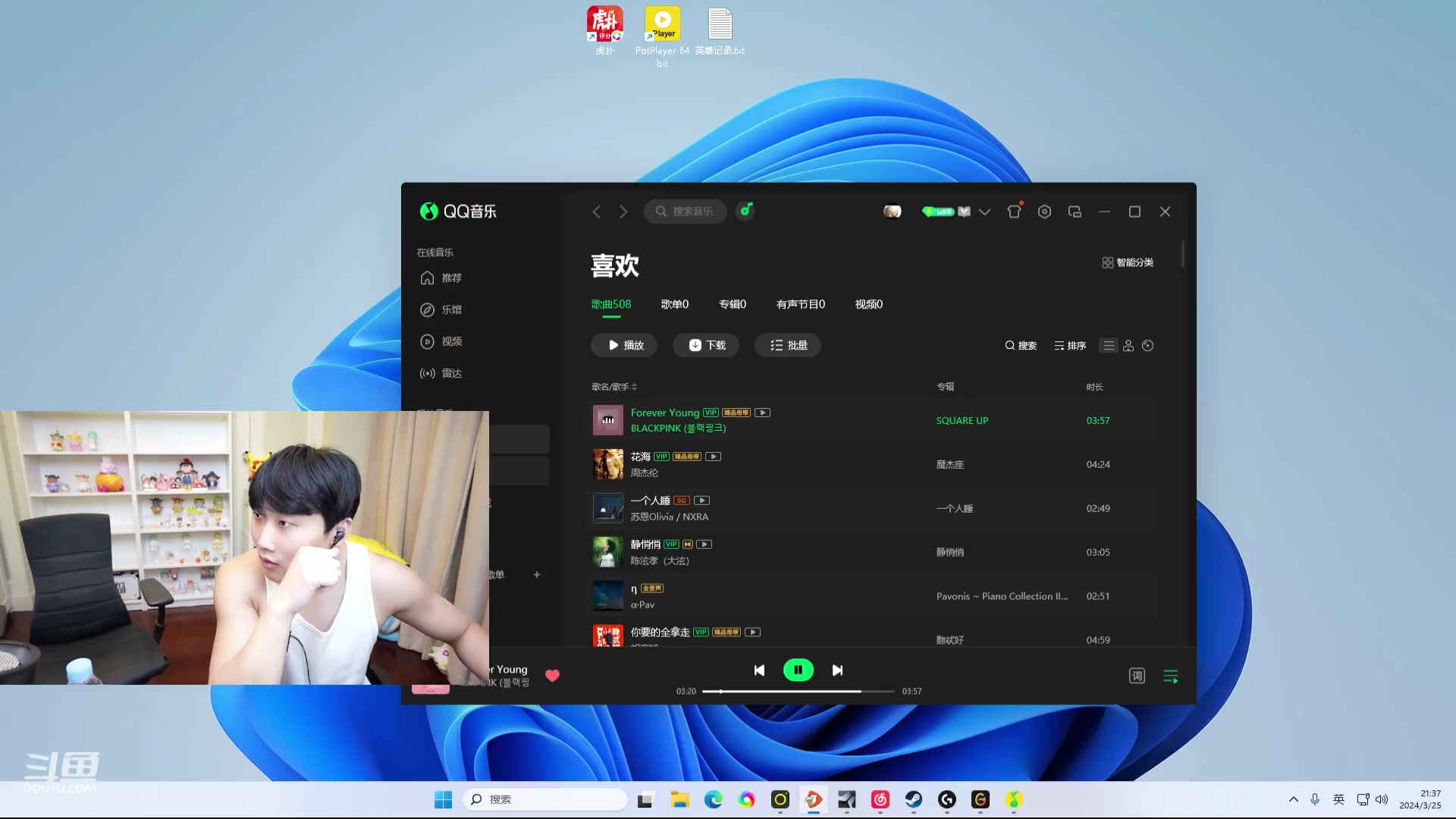Open the 排序 sort menu
Image resolution: width=1456 pixels, height=819 pixels.
pyautogui.click(x=1070, y=346)
